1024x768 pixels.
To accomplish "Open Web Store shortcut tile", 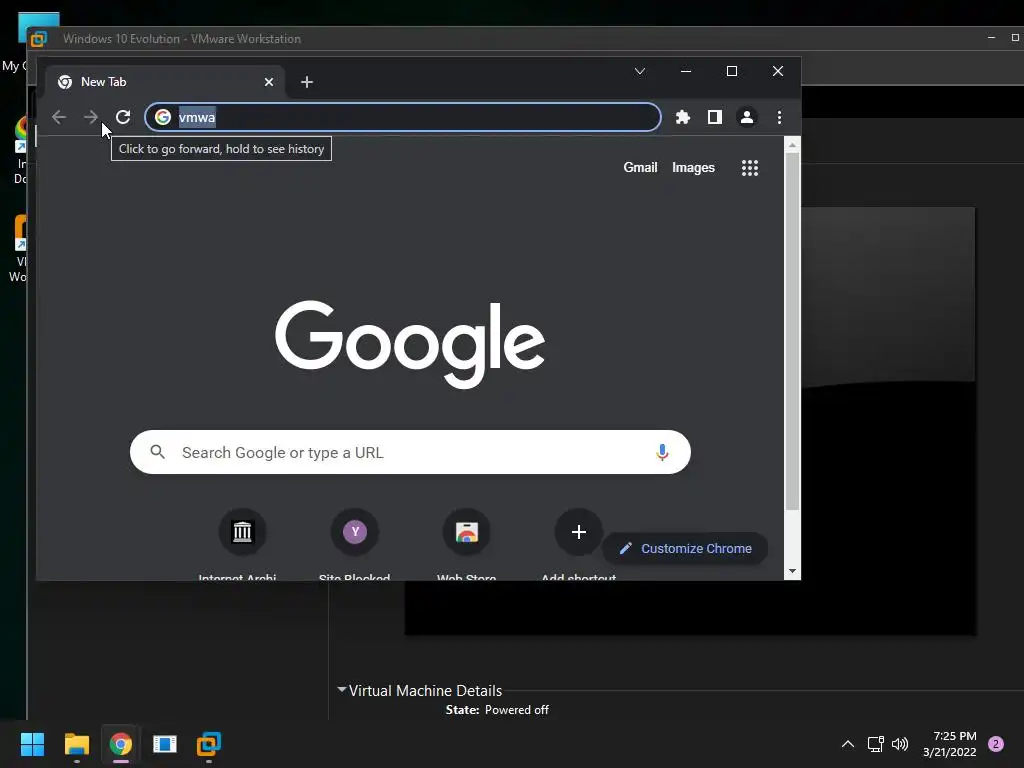I will (x=466, y=532).
